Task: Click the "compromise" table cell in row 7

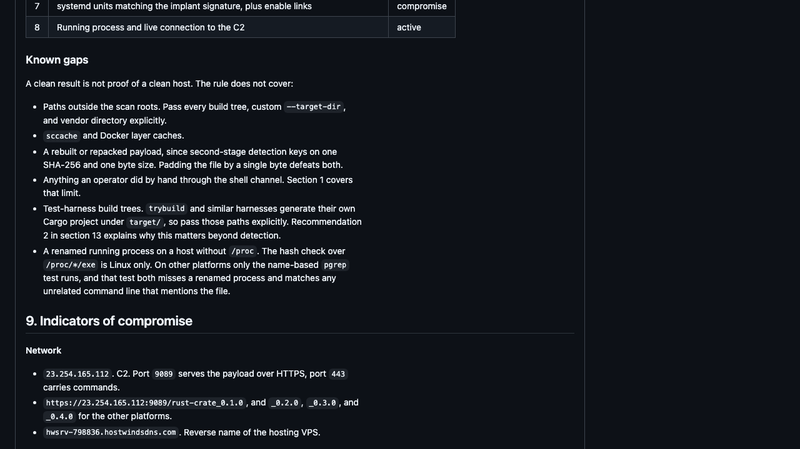Action: [422, 7]
